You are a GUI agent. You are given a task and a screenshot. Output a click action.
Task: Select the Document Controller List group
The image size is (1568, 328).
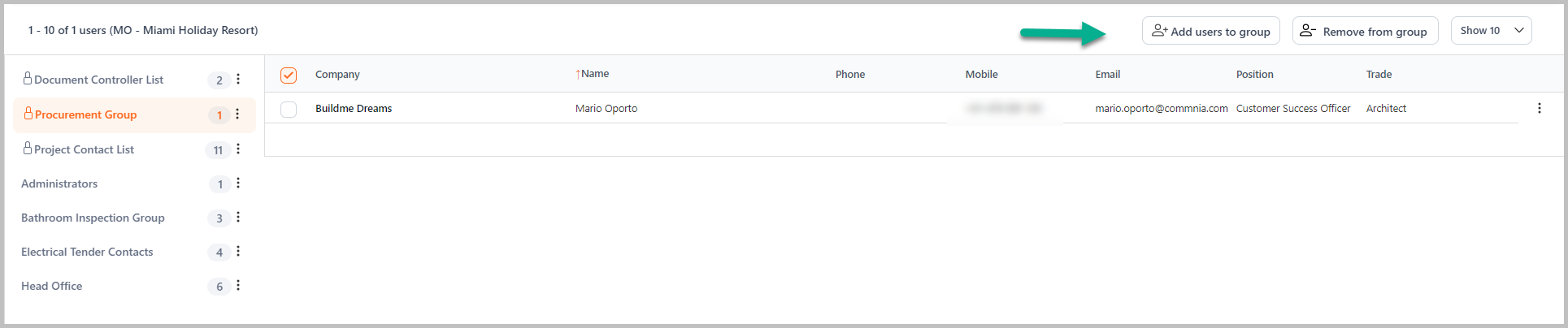(x=98, y=80)
